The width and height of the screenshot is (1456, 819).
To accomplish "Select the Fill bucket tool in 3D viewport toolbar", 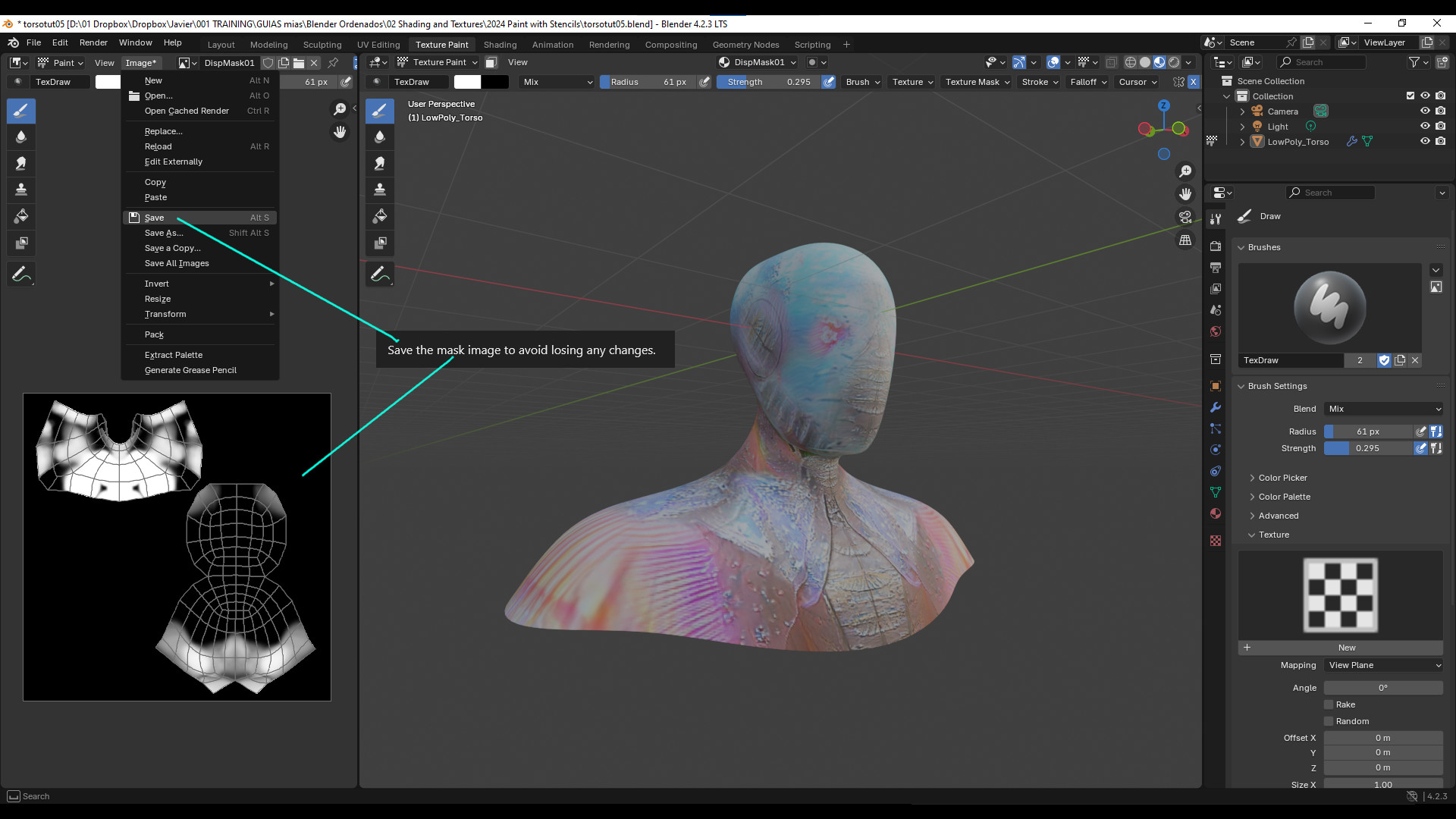I will [380, 216].
